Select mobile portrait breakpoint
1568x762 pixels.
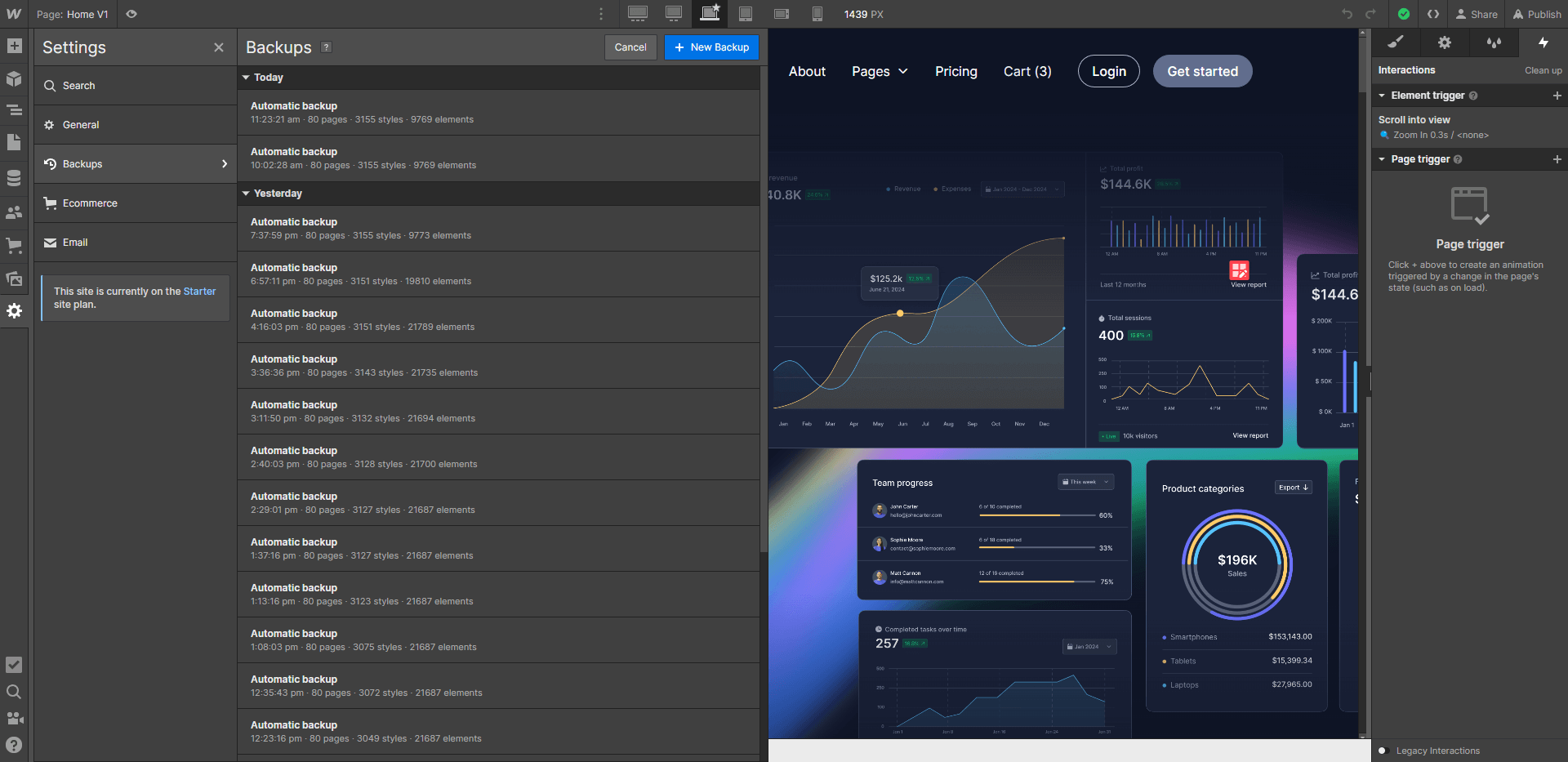(817, 14)
